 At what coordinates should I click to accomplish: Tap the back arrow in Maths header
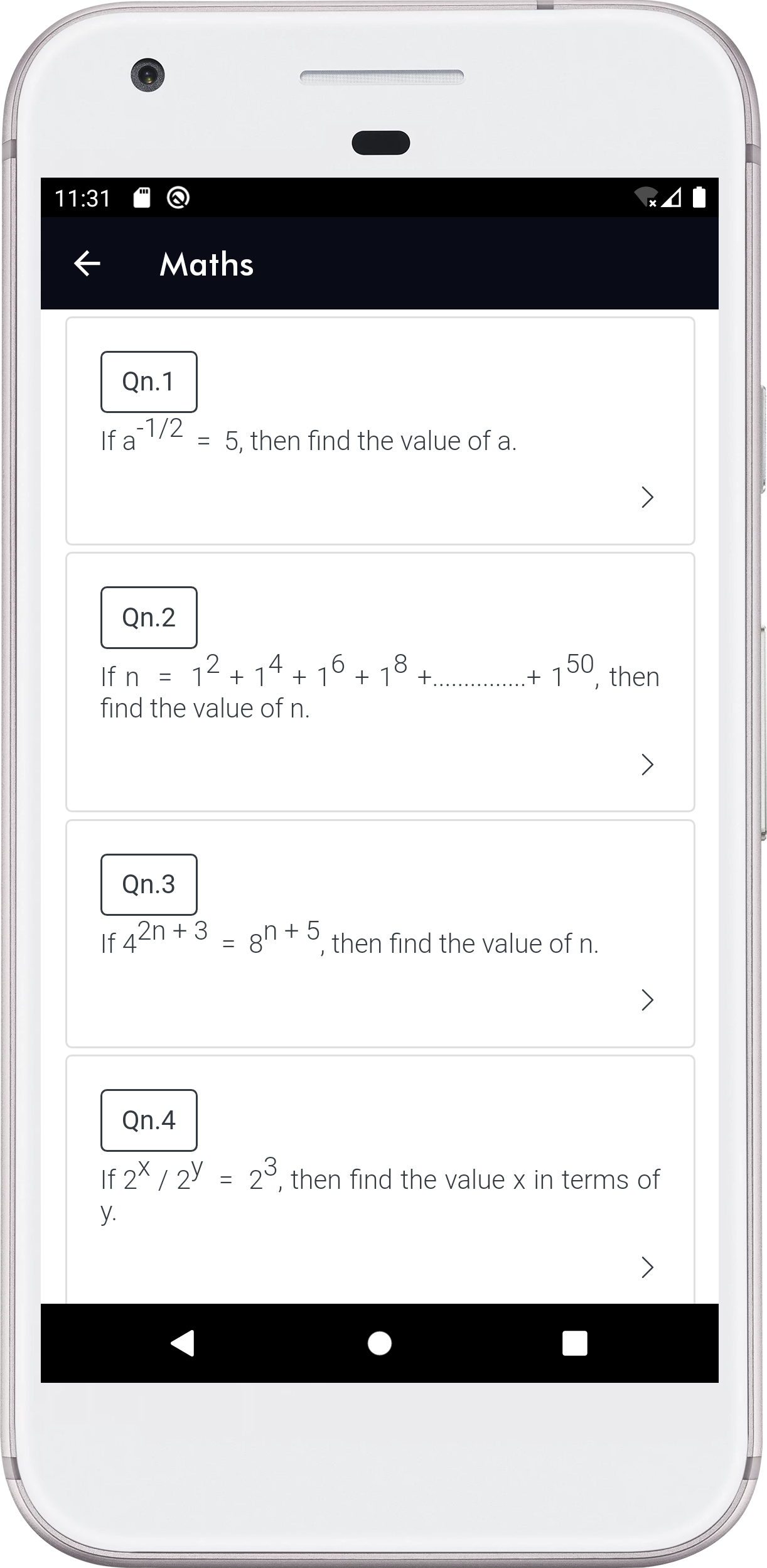tap(87, 264)
